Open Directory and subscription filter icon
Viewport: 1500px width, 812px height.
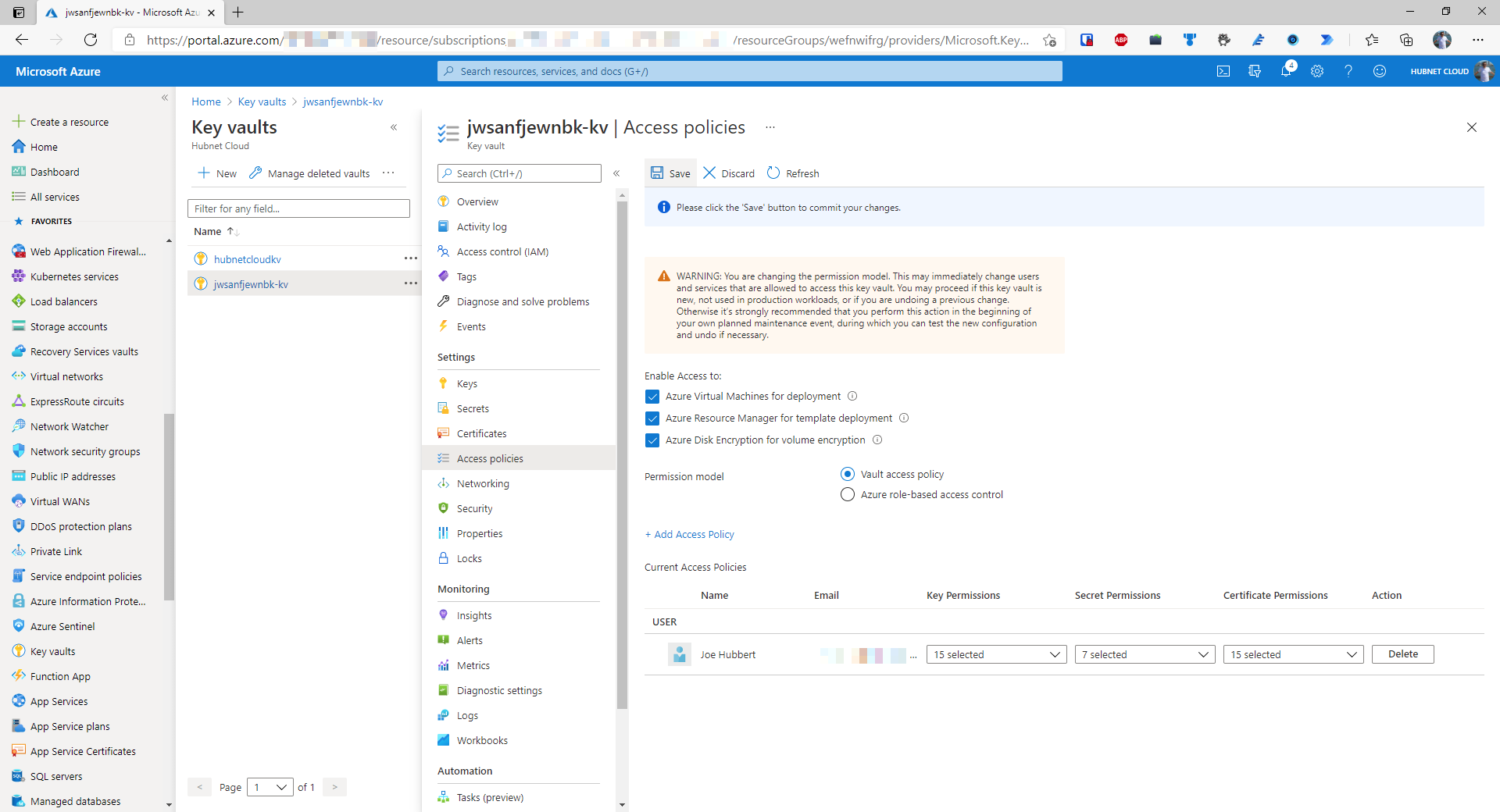pos(1255,71)
